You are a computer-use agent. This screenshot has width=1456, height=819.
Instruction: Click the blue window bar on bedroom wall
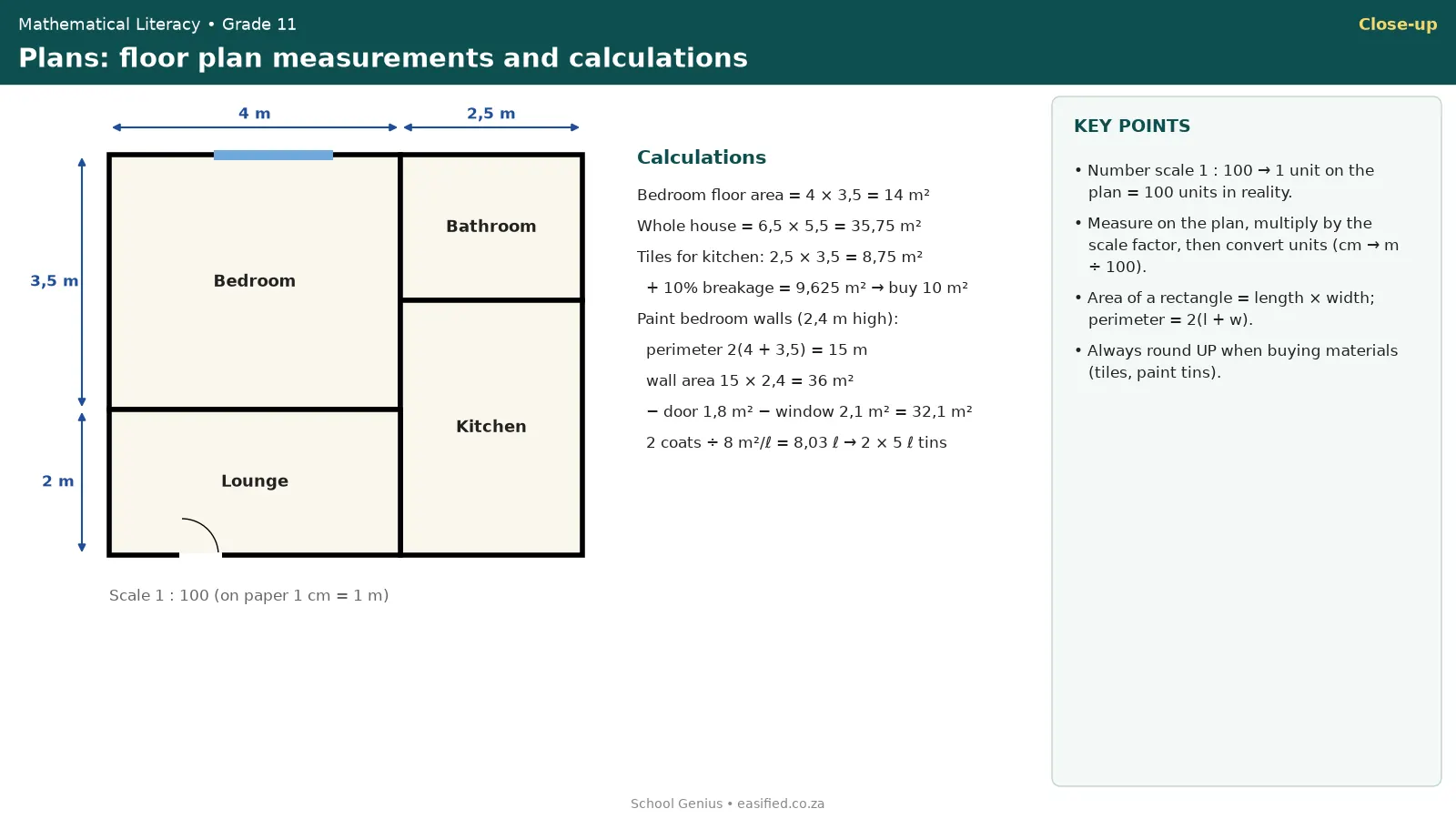pyautogui.click(x=273, y=155)
